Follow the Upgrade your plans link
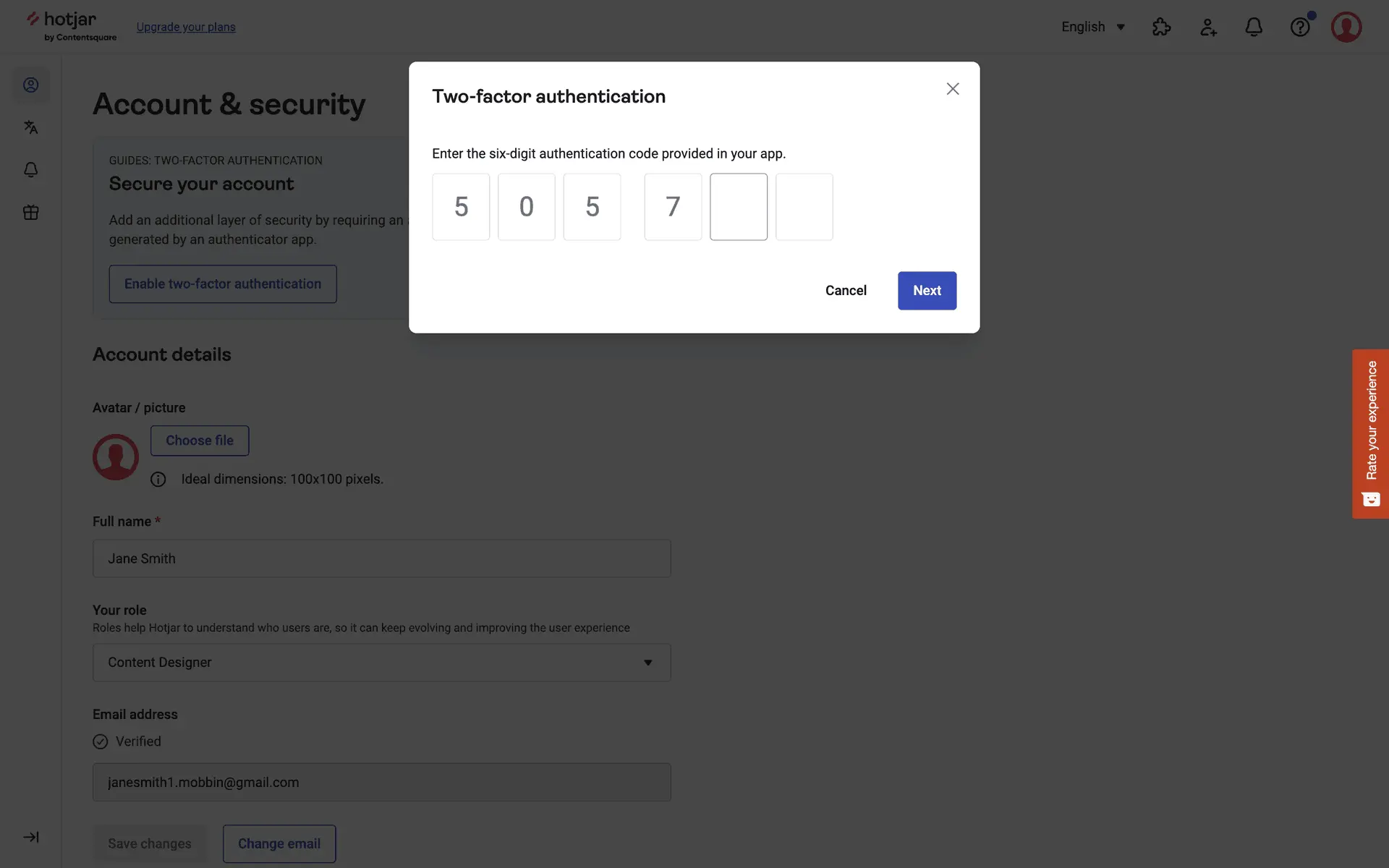 tap(186, 27)
